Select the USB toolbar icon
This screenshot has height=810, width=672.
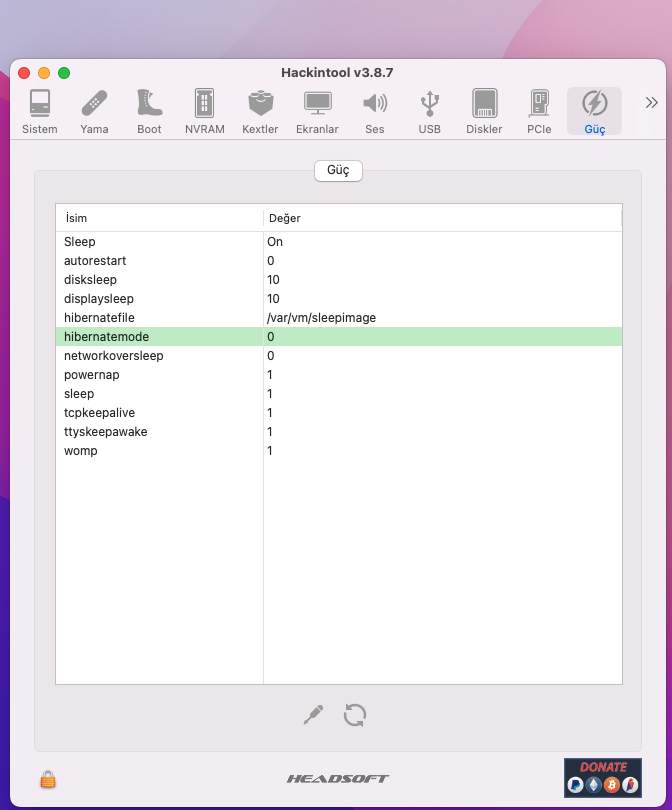[430, 111]
